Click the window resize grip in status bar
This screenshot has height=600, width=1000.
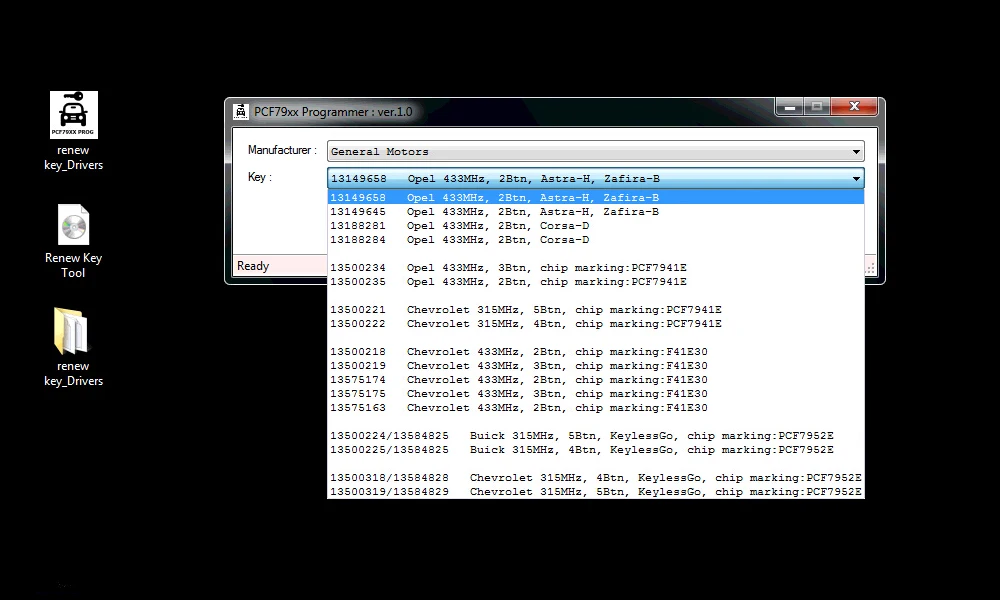point(870,269)
